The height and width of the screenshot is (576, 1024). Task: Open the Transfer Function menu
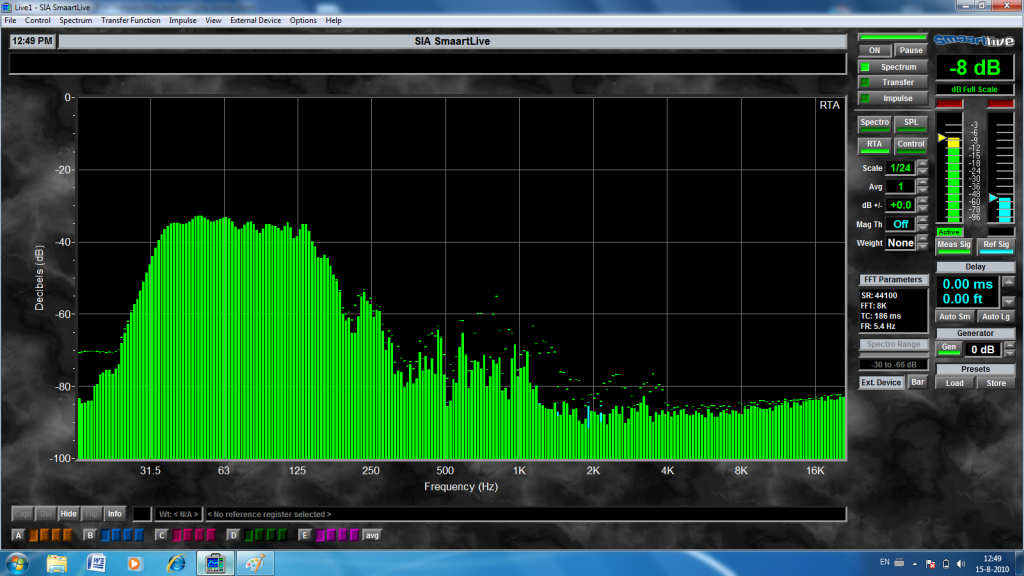(130, 20)
